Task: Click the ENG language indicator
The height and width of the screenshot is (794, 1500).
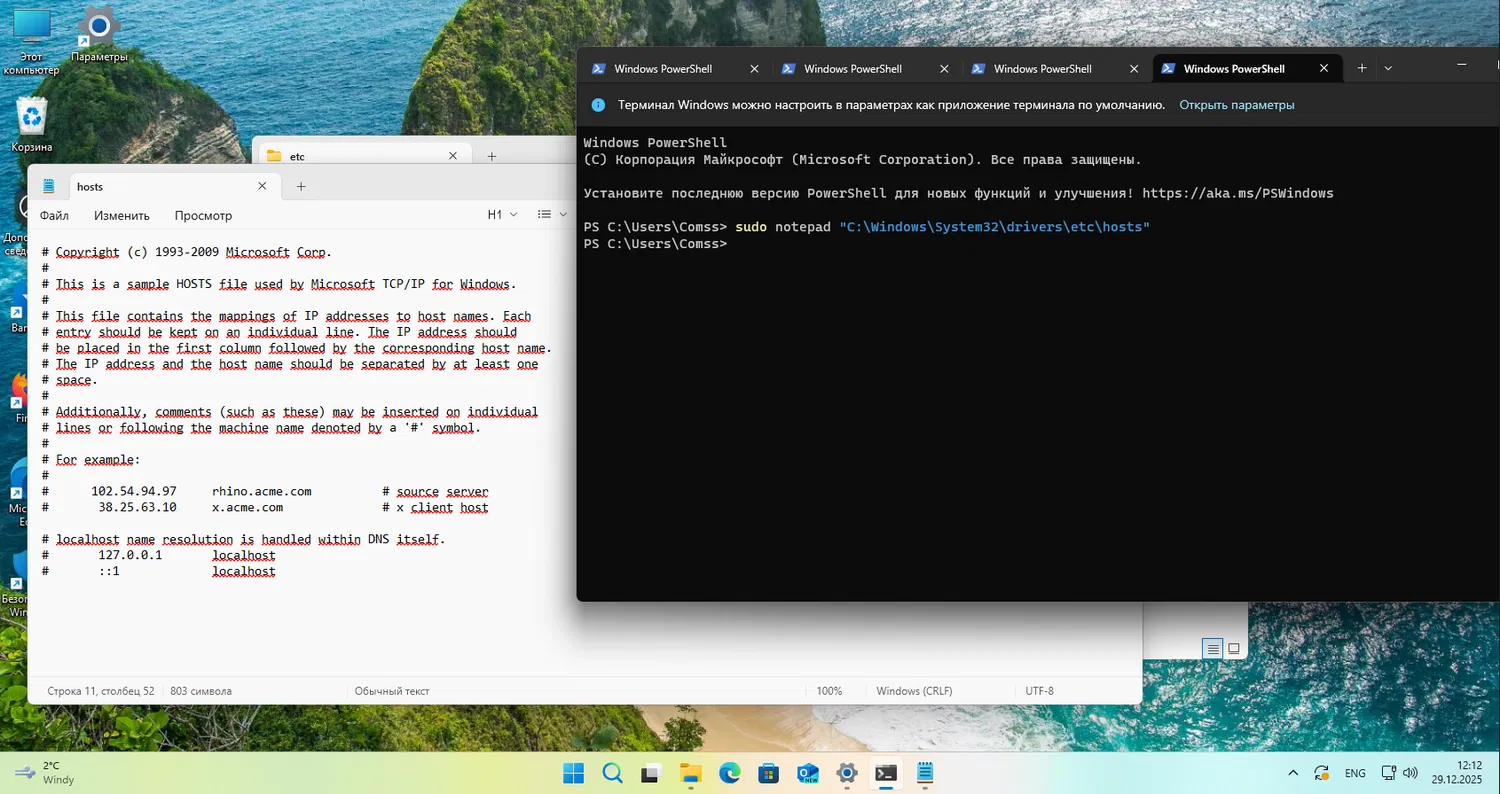Action: point(1355,773)
